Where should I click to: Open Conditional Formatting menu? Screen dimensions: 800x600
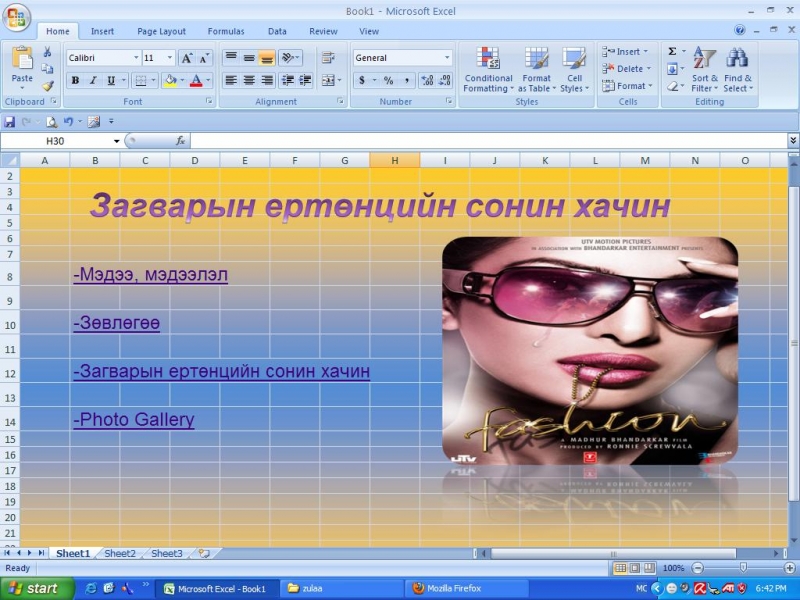click(488, 70)
